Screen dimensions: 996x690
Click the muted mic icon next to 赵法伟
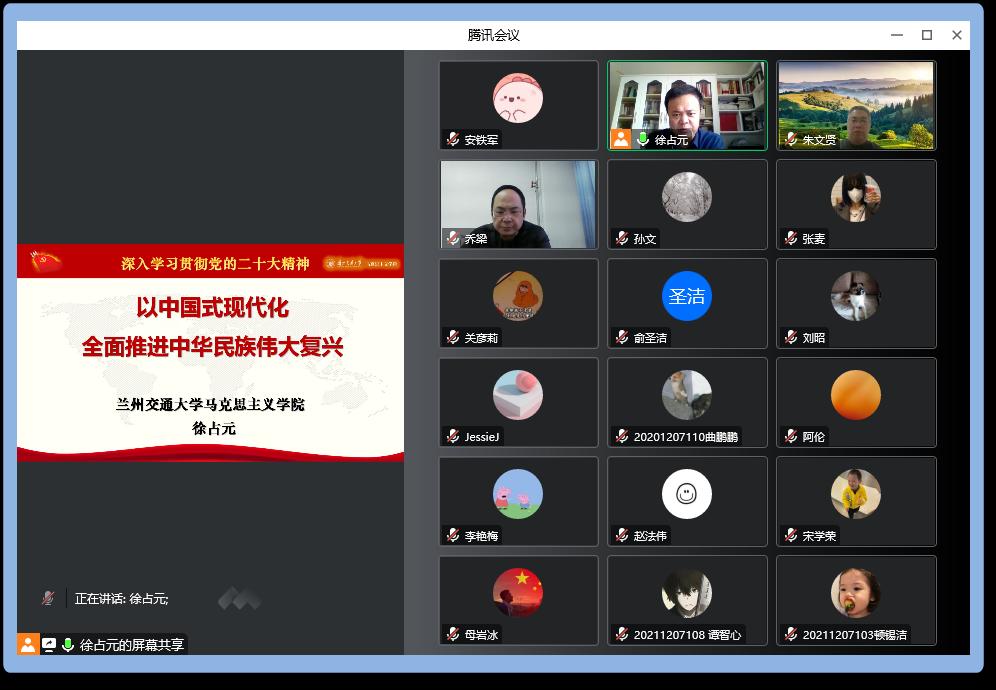click(x=622, y=536)
